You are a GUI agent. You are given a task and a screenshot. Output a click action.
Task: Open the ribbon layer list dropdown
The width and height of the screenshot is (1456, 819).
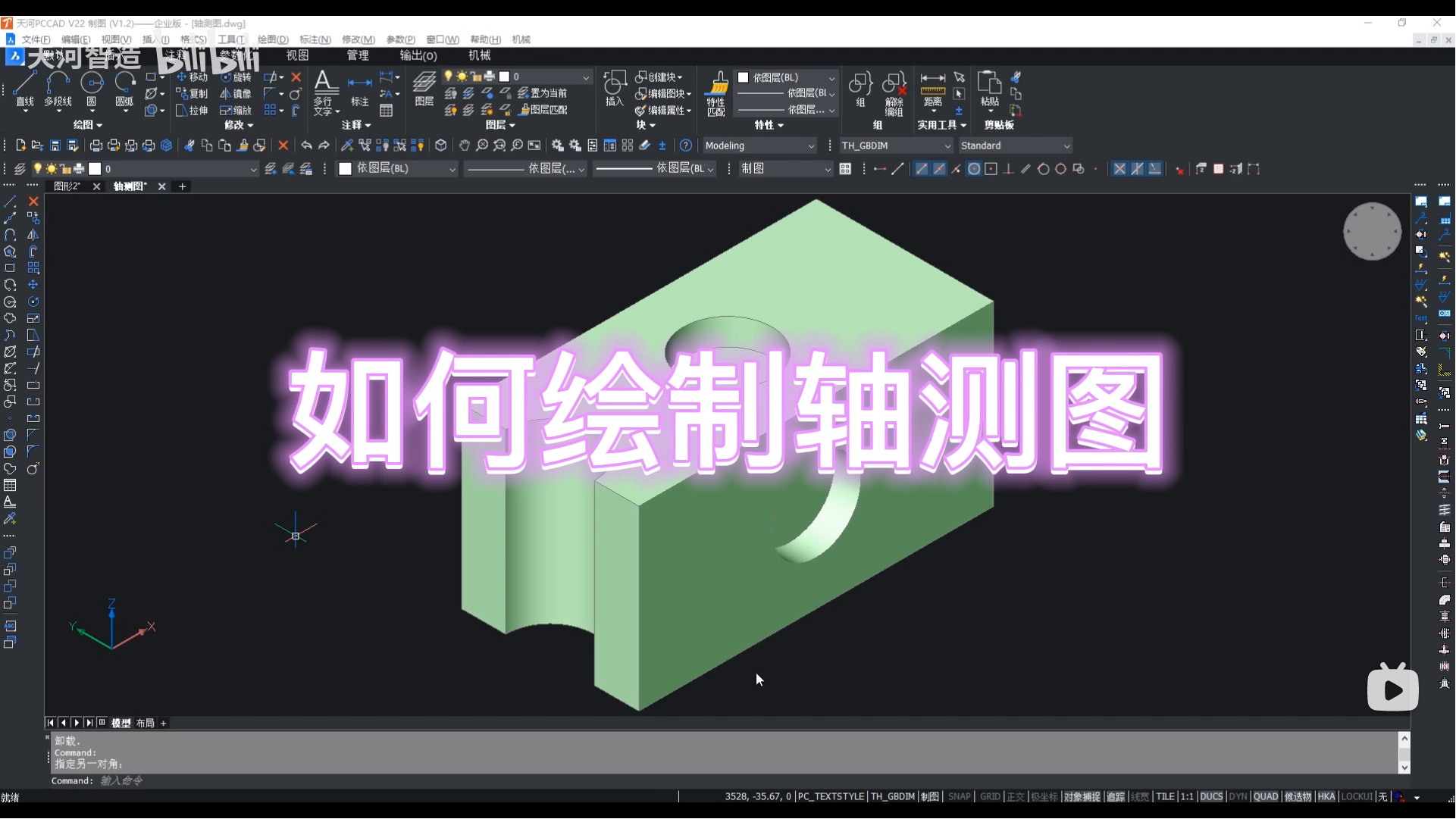click(517, 77)
